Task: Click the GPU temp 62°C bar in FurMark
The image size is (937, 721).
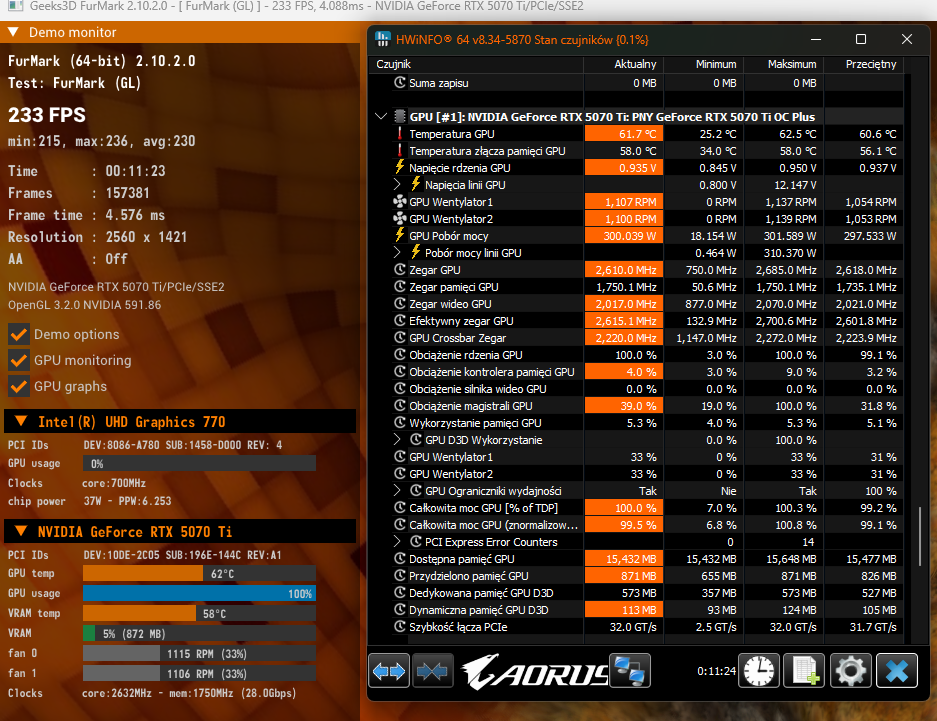Action: pos(199,573)
